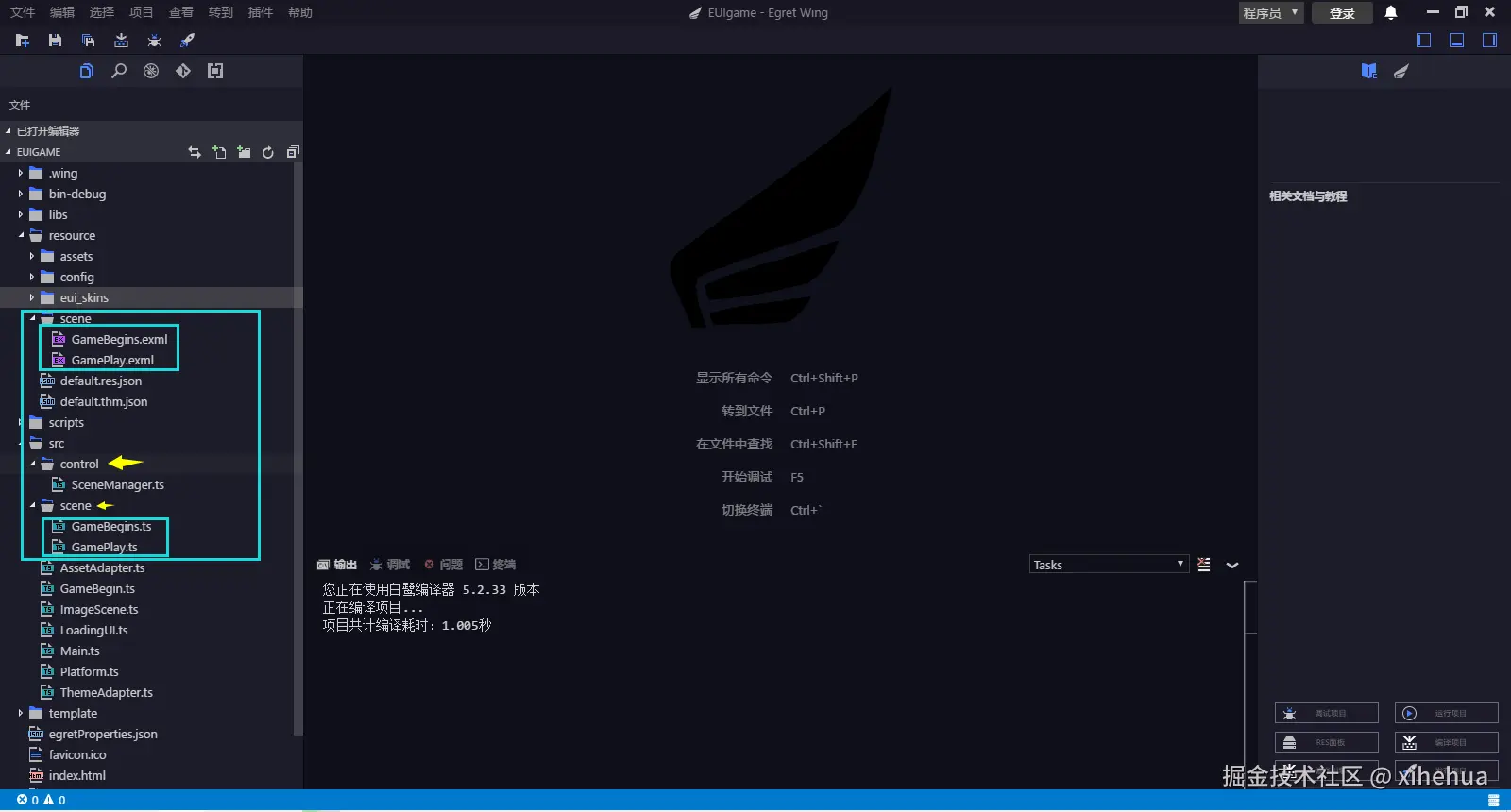Click the debug bug icon in top toolbar

click(x=154, y=41)
